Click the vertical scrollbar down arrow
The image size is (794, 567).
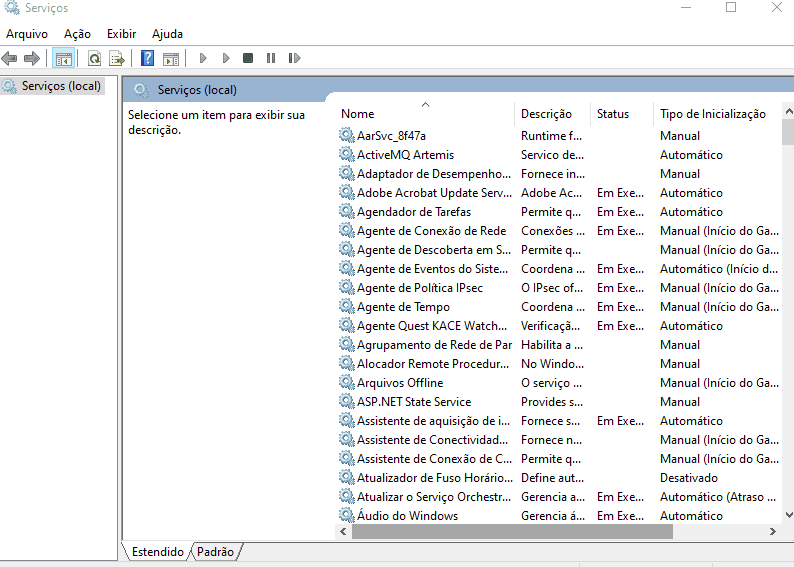pos(788,515)
